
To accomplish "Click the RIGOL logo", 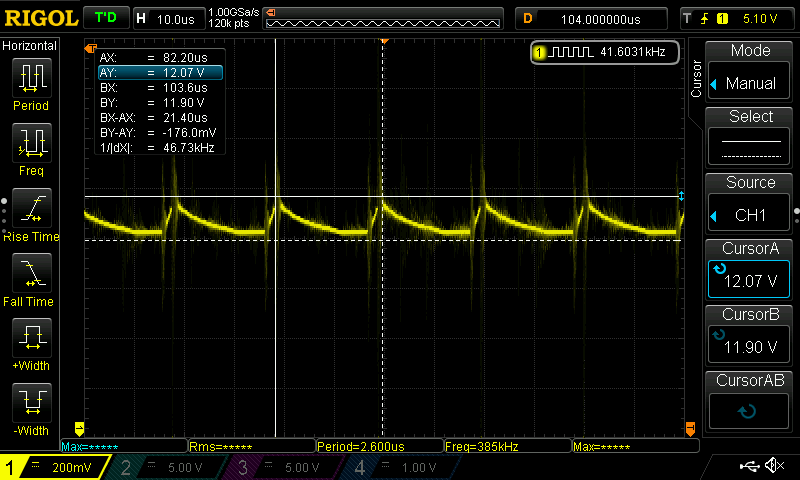I will coord(41,19).
